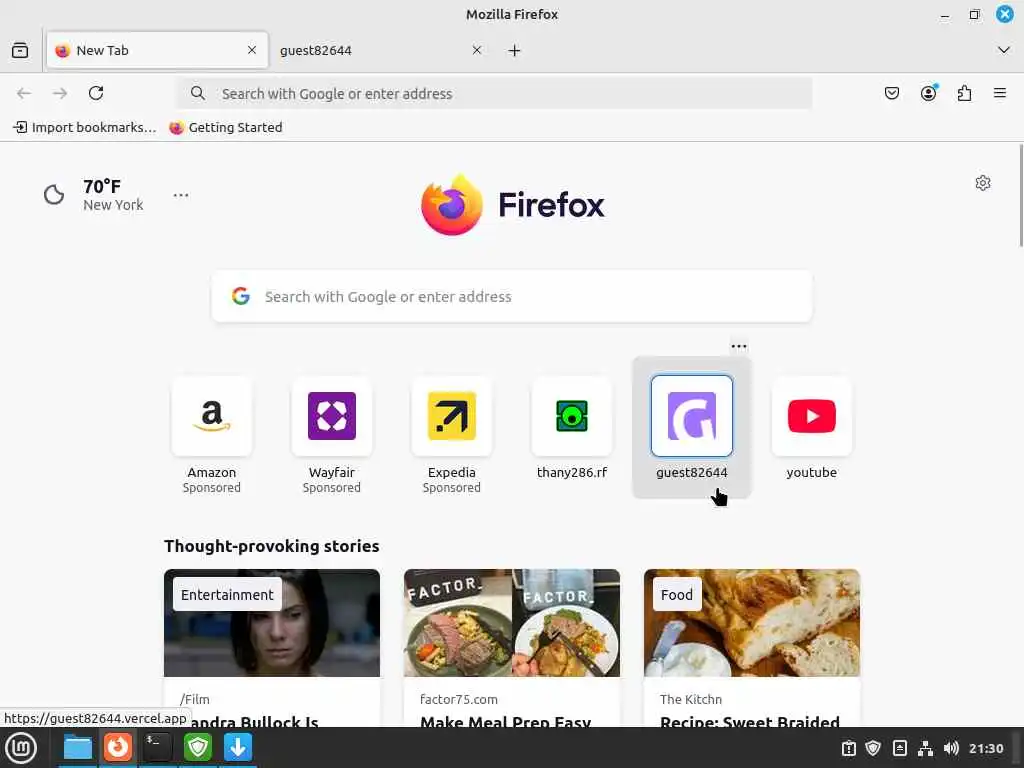Reload the current page
The image size is (1024, 768).
pos(96,93)
